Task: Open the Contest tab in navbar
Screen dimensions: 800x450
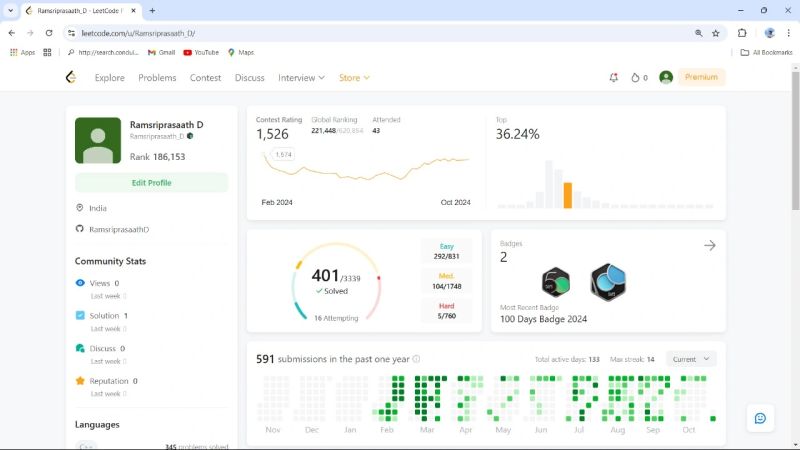Action: (x=205, y=78)
